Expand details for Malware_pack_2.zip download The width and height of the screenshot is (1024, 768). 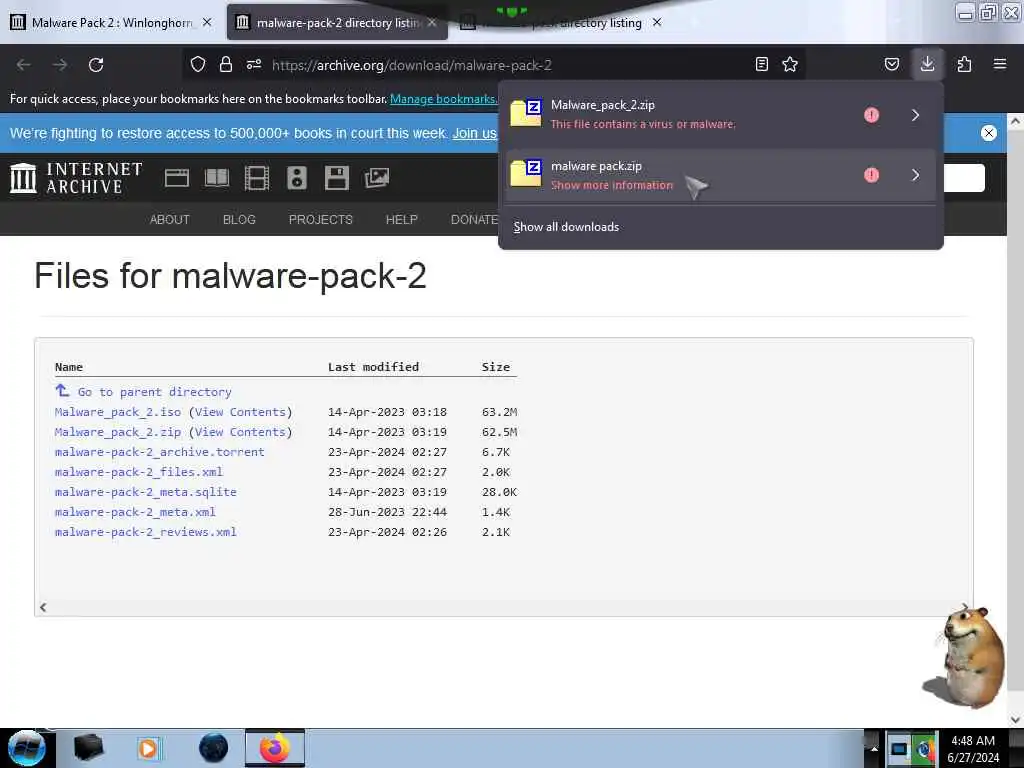(916, 115)
